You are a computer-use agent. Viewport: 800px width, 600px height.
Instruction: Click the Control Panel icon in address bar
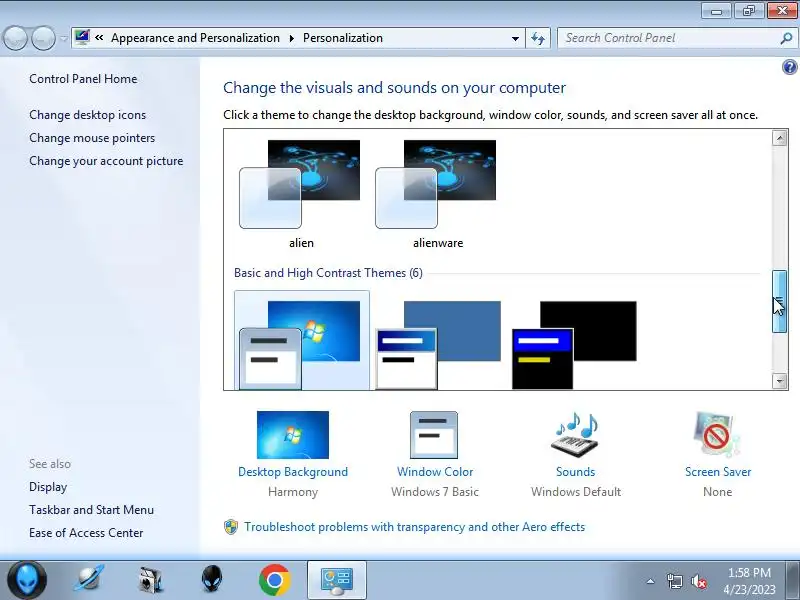pyautogui.click(x=82, y=37)
